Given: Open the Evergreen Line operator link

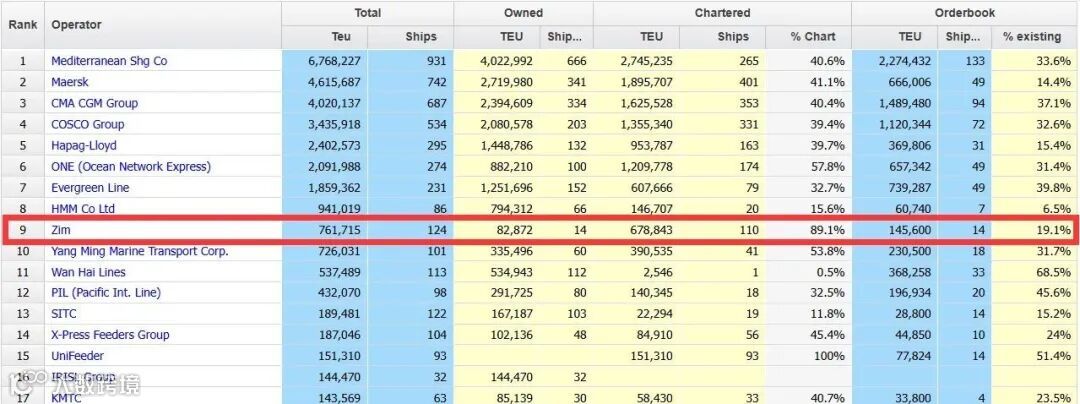Looking at the screenshot, I should pyautogui.click(x=90, y=188).
